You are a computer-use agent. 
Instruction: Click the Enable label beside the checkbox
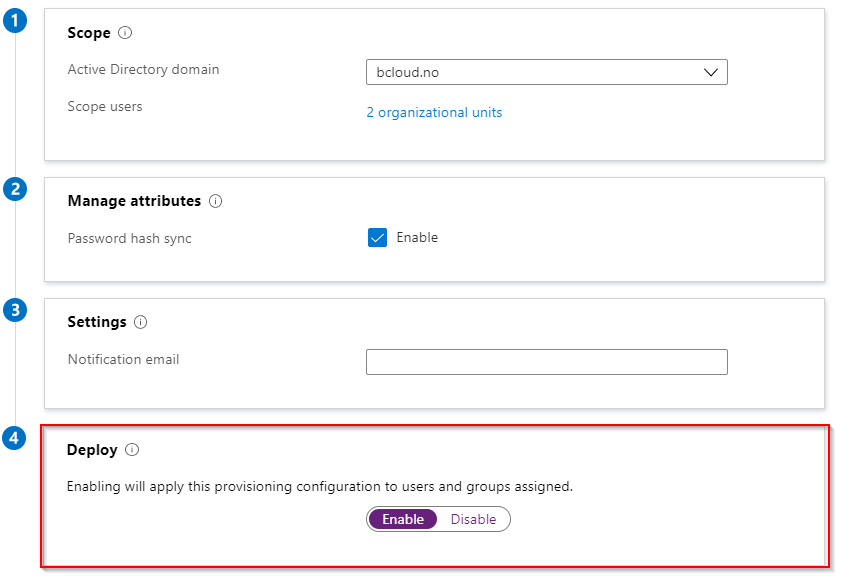pyautogui.click(x=417, y=238)
